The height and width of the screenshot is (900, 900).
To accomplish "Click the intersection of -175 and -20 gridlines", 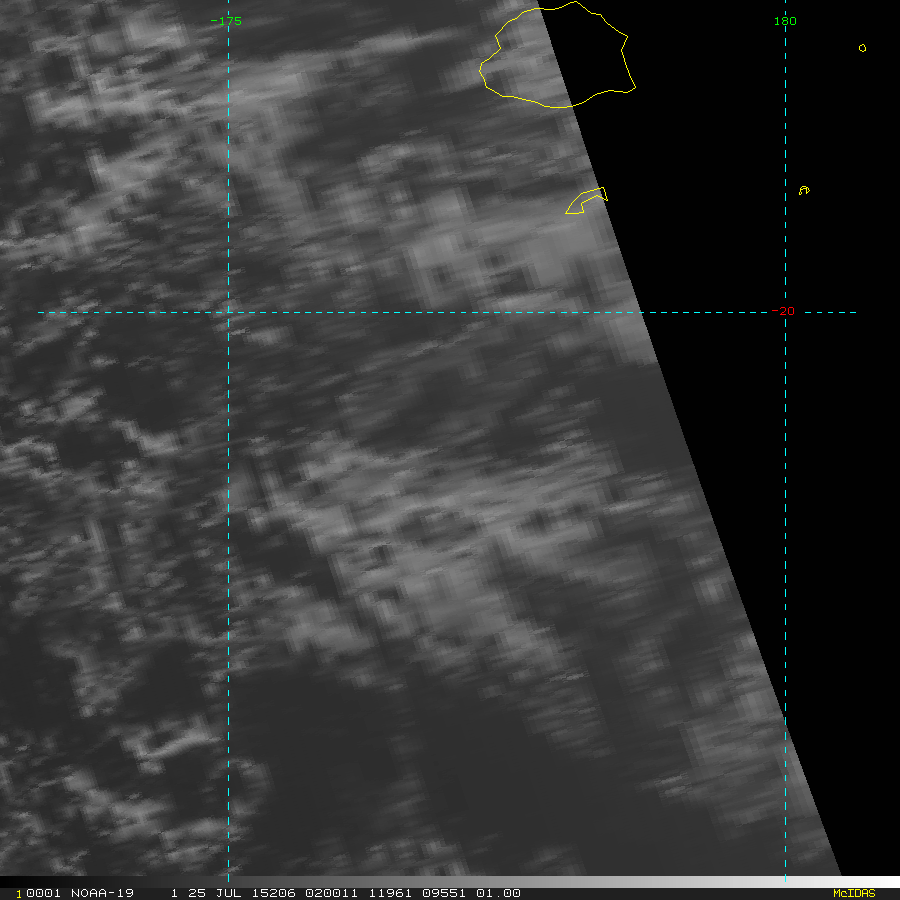I will [228, 312].
